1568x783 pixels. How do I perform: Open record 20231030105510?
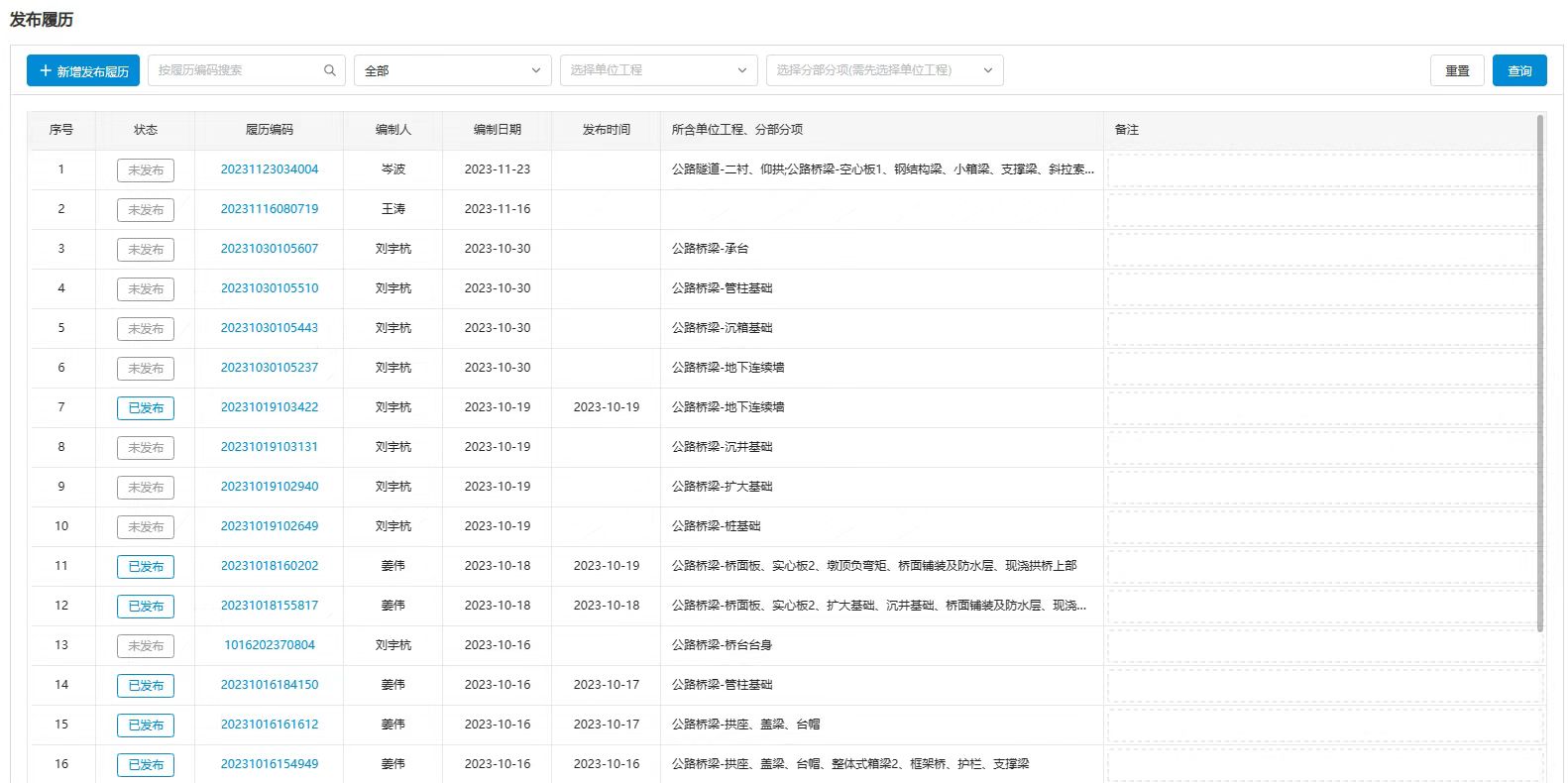coord(270,288)
